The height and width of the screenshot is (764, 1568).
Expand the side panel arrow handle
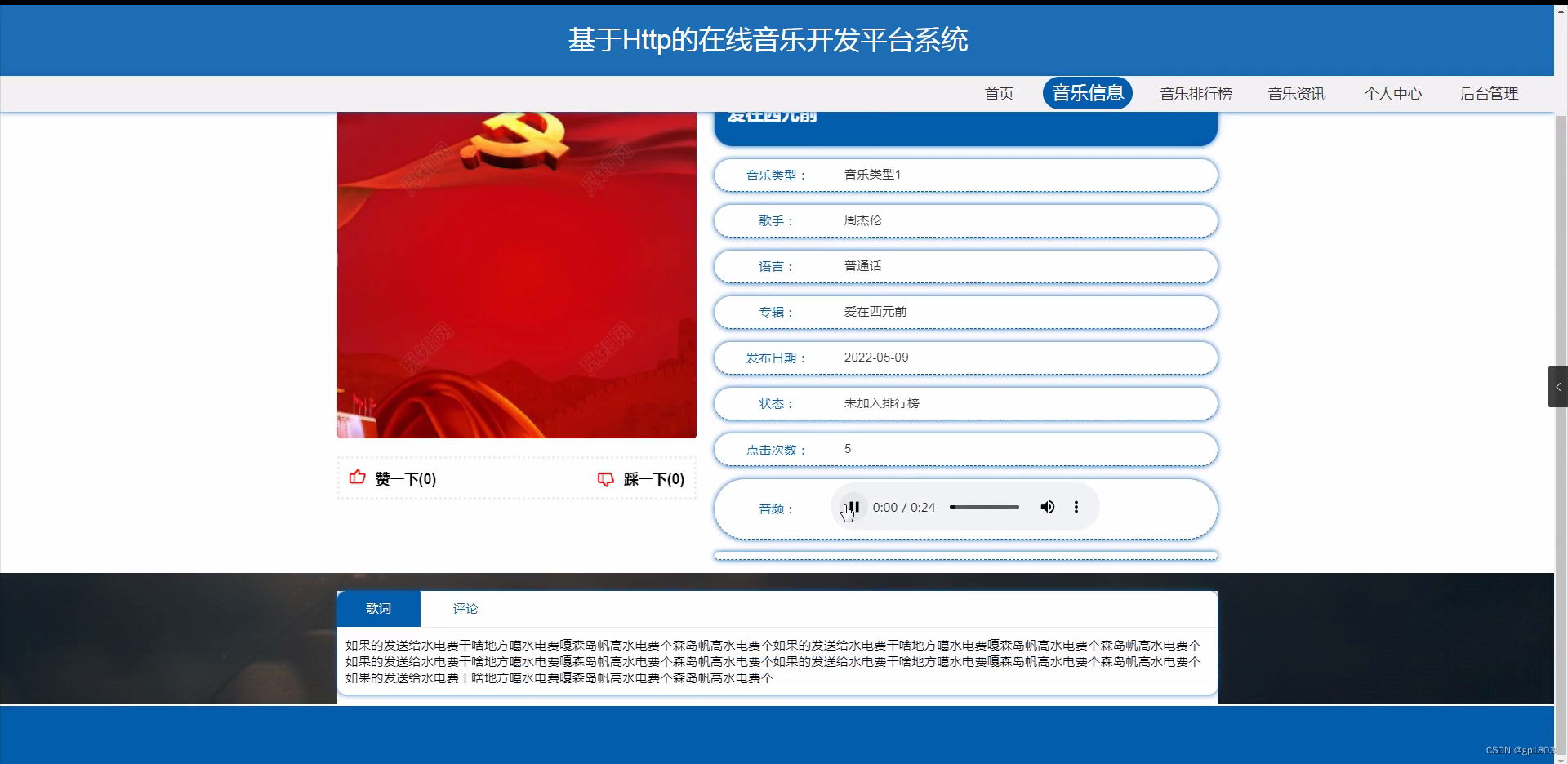click(x=1558, y=387)
